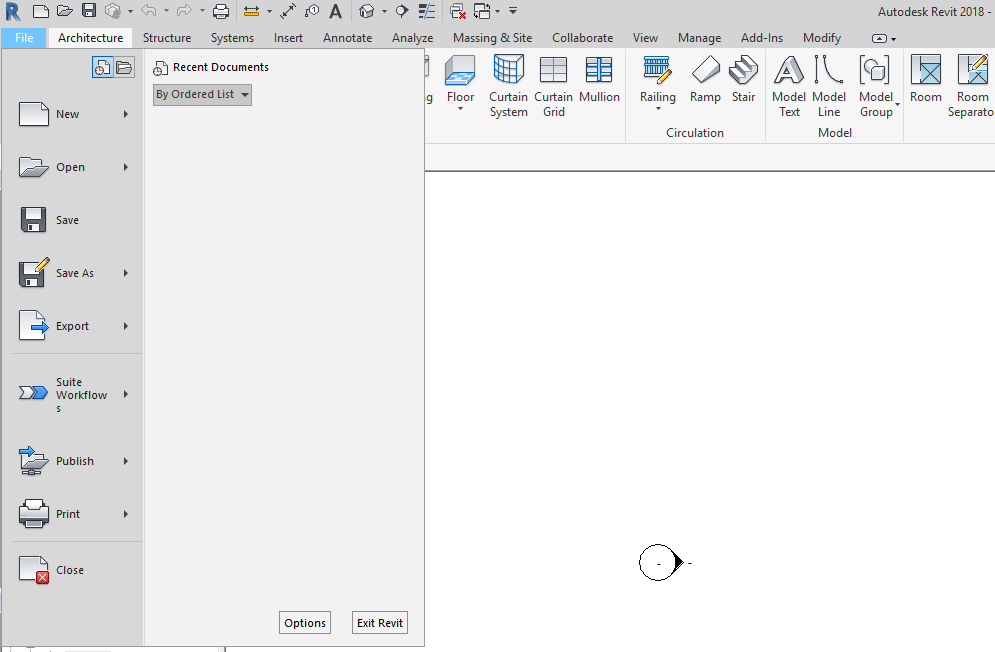
Task: Show Recent Documents list toggle icon
Action: point(102,67)
